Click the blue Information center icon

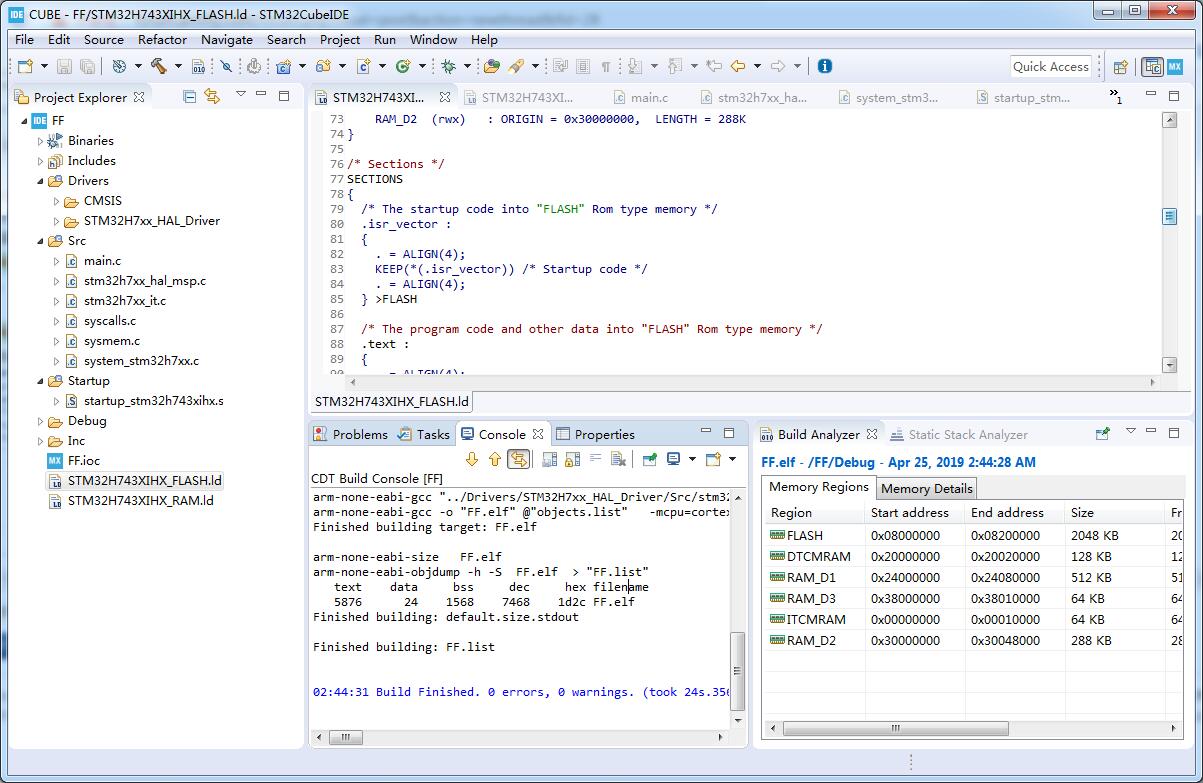pos(825,66)
